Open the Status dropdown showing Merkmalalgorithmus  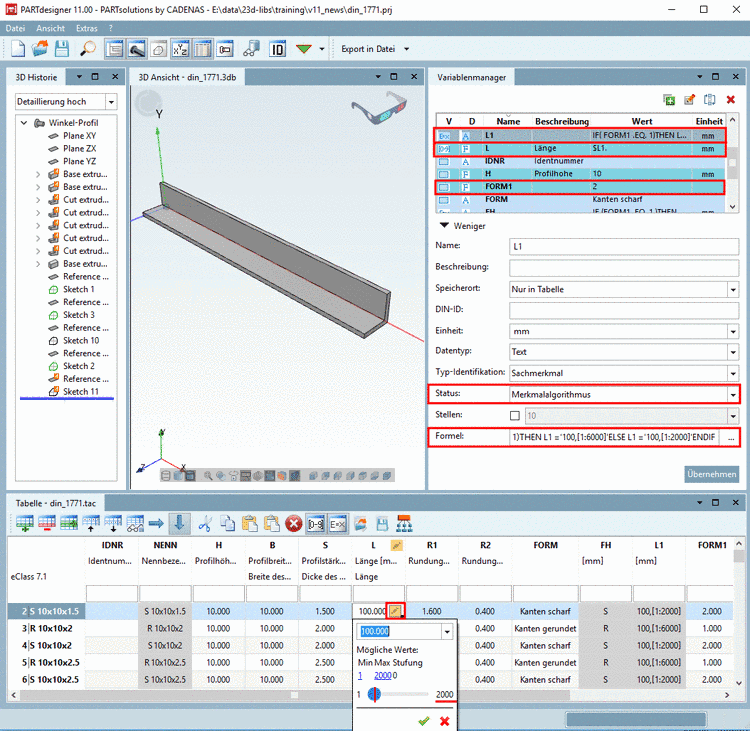733,394
